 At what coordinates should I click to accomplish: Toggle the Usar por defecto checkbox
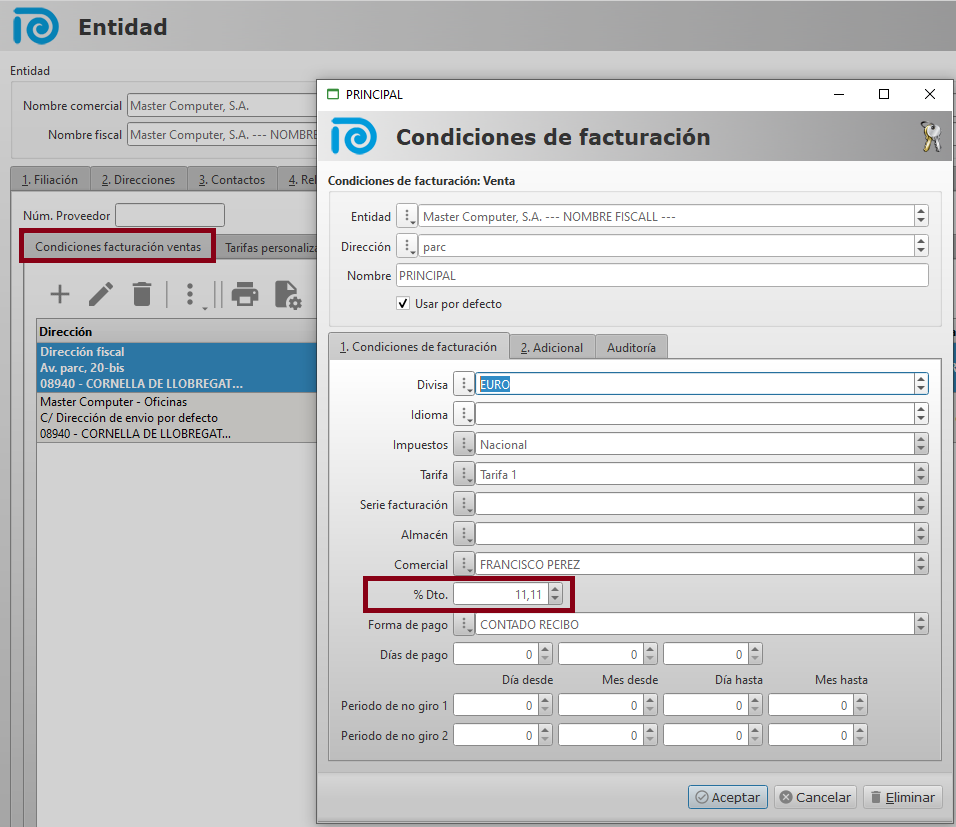403,304
